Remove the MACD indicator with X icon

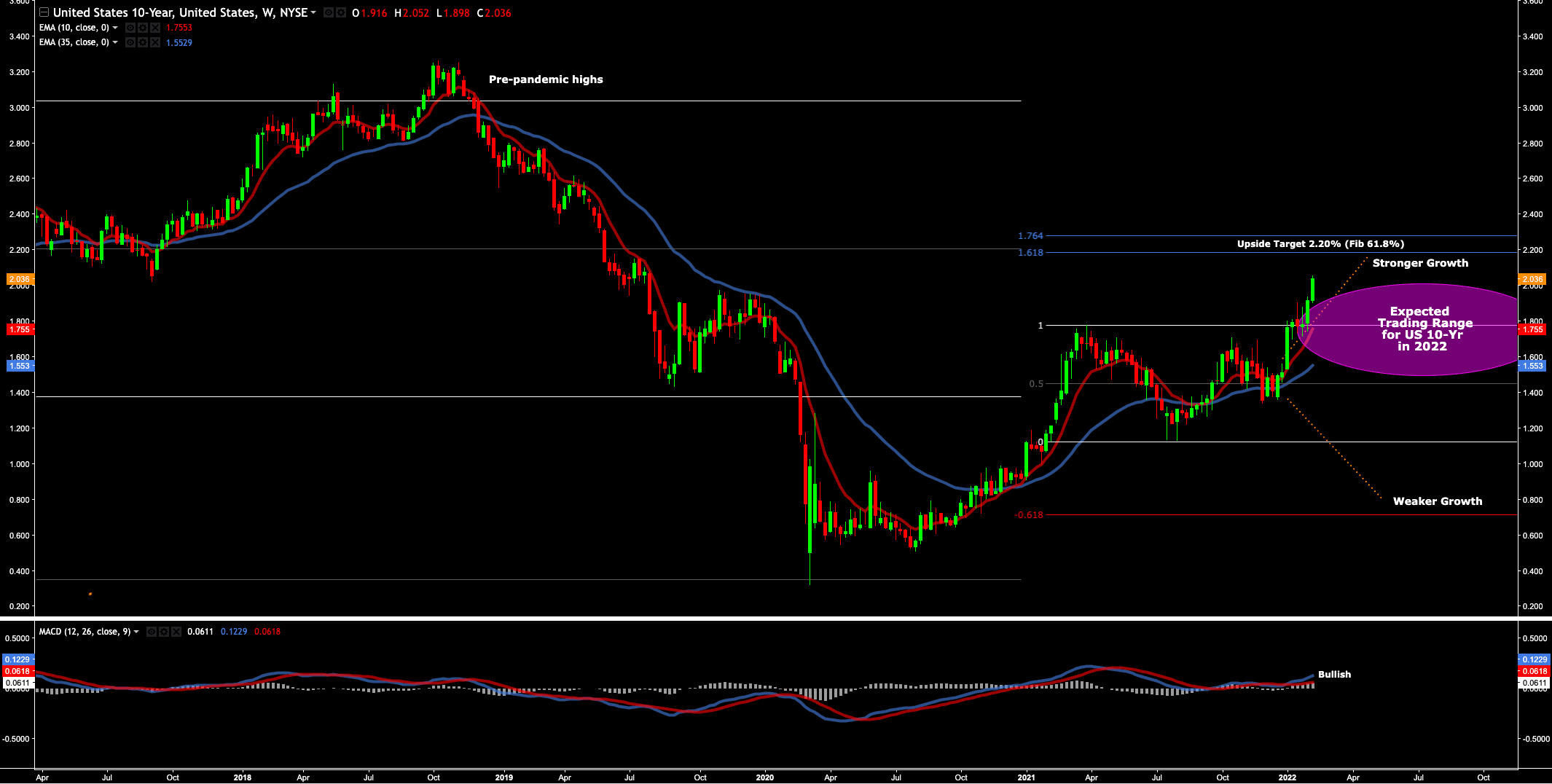(176, 632)
